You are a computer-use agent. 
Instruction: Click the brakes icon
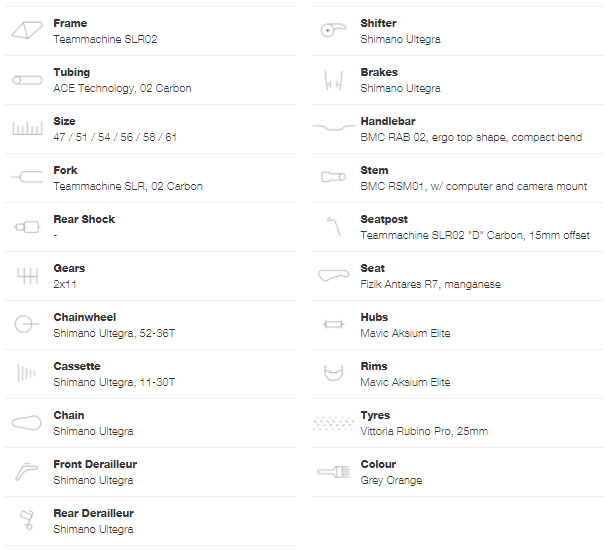(333, 80)
